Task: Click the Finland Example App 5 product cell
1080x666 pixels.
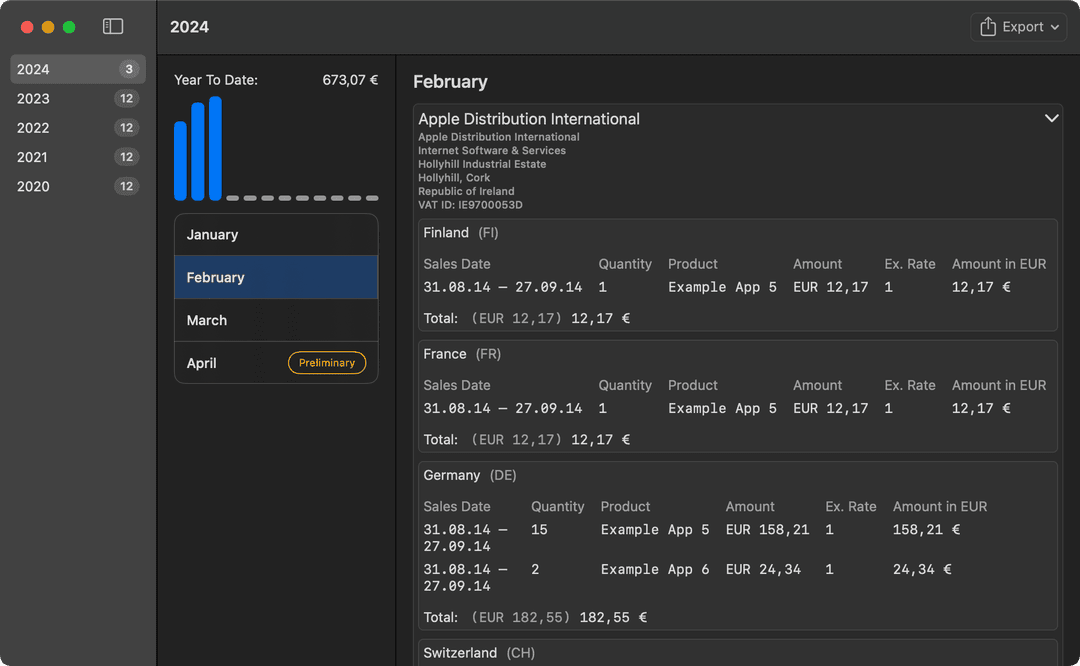Action: click(723, 287)
